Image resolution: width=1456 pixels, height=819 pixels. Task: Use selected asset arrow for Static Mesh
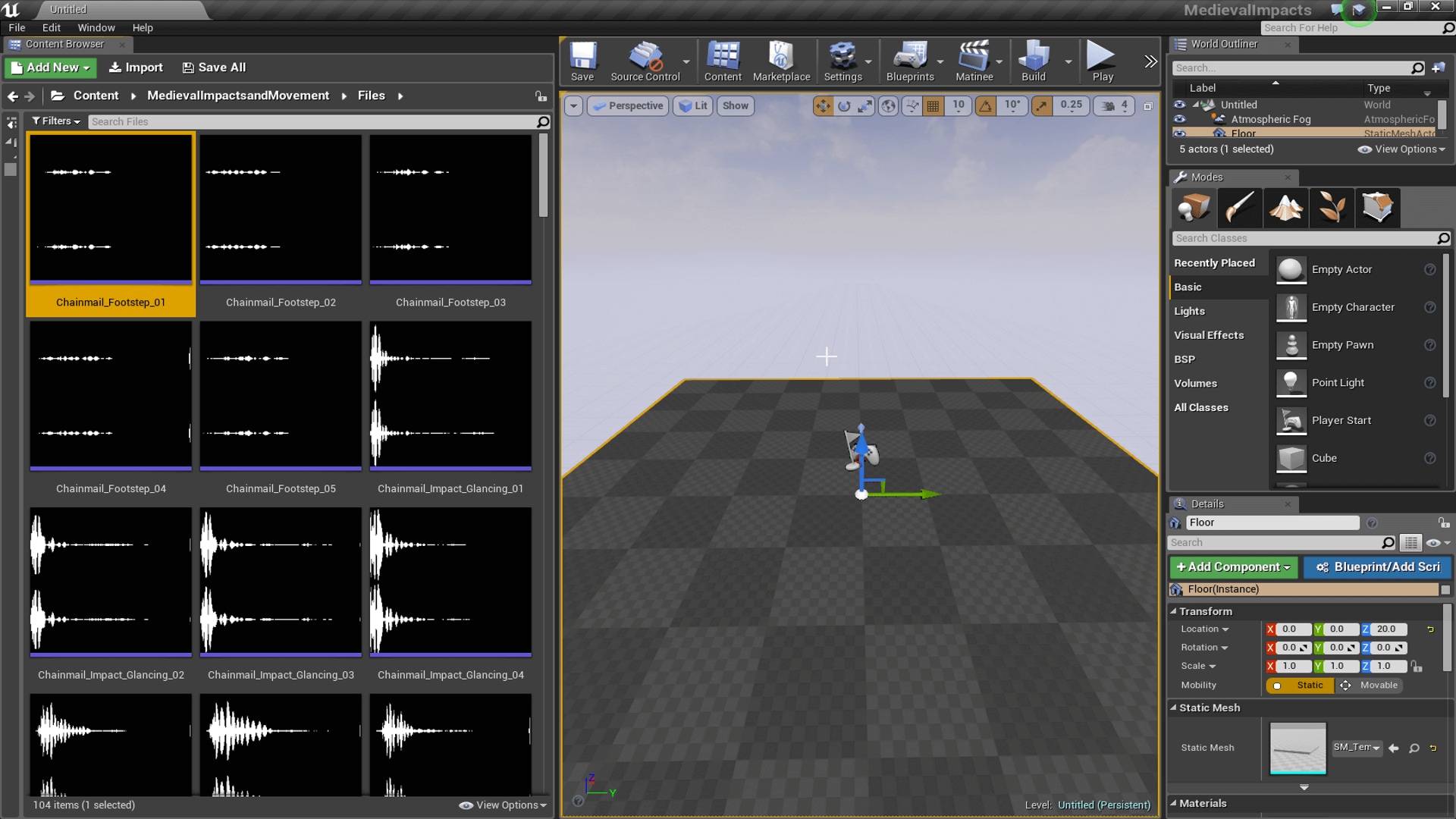(x=1394, y=748)
